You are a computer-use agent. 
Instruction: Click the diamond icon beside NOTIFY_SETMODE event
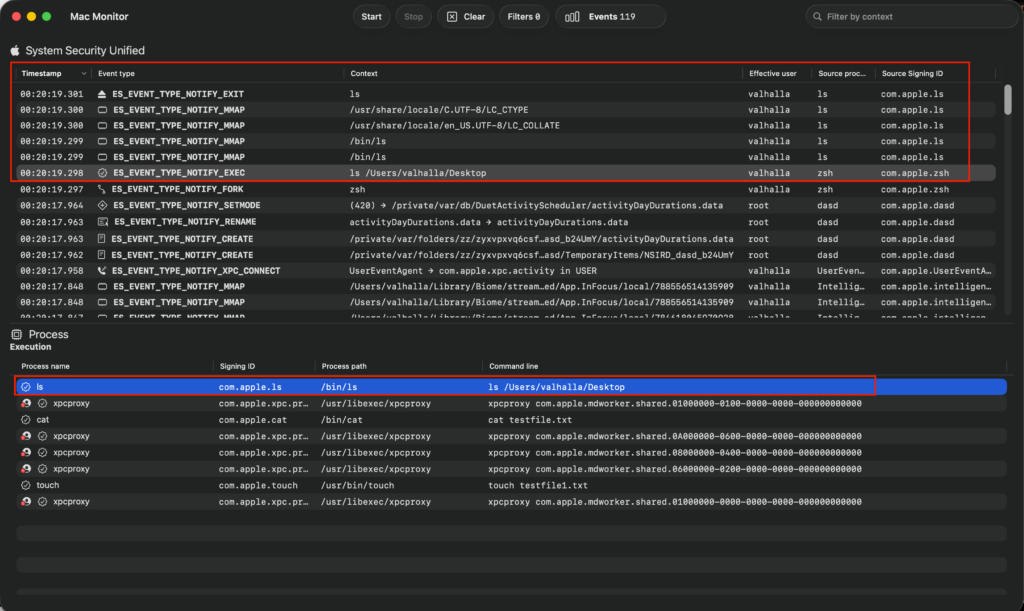(x=102, y=205)
